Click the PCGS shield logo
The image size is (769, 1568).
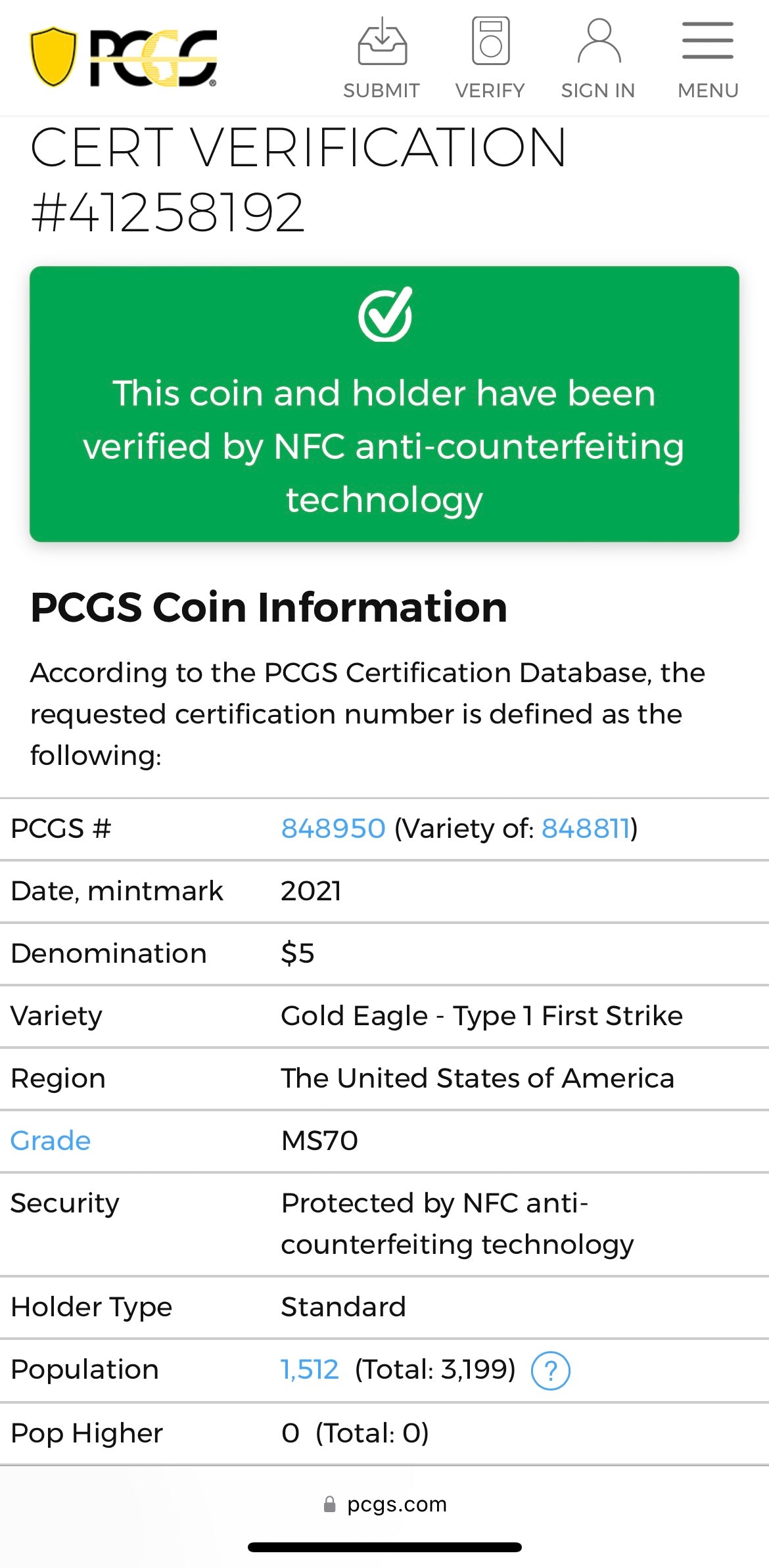pos(53,58)
